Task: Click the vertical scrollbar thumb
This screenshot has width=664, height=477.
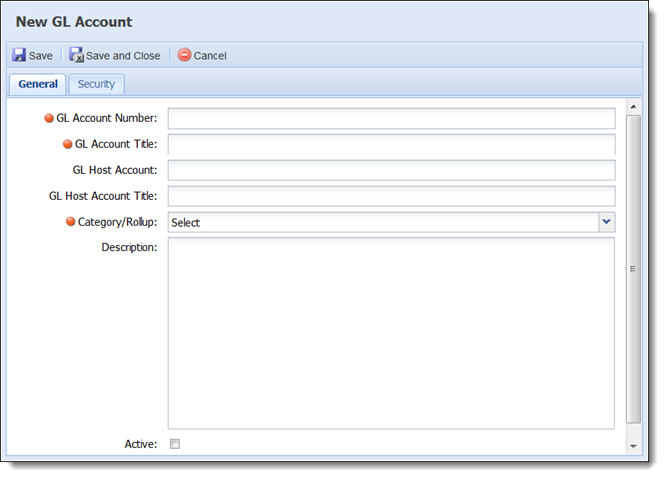Action: [x=633, y=269]
